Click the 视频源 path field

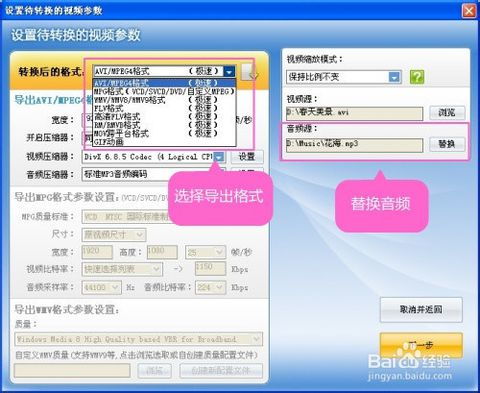tap(354, 113)
